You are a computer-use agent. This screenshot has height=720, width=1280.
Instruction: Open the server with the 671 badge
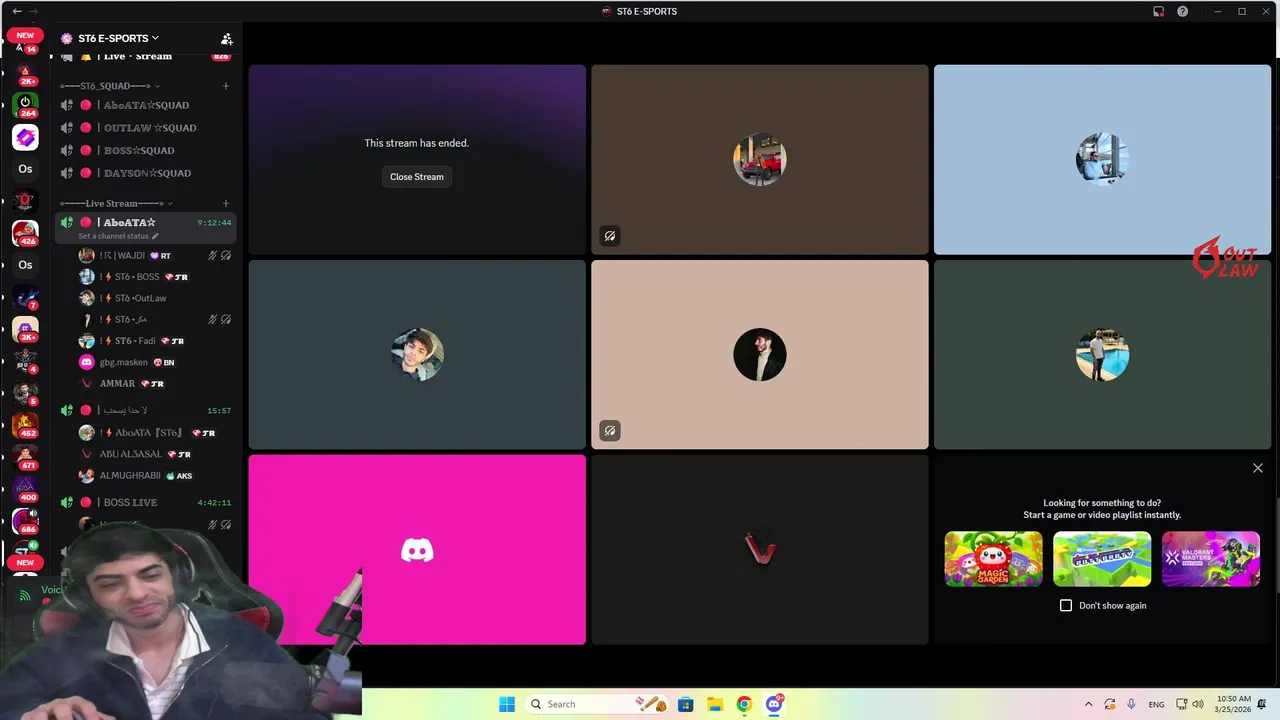point(25,458)
